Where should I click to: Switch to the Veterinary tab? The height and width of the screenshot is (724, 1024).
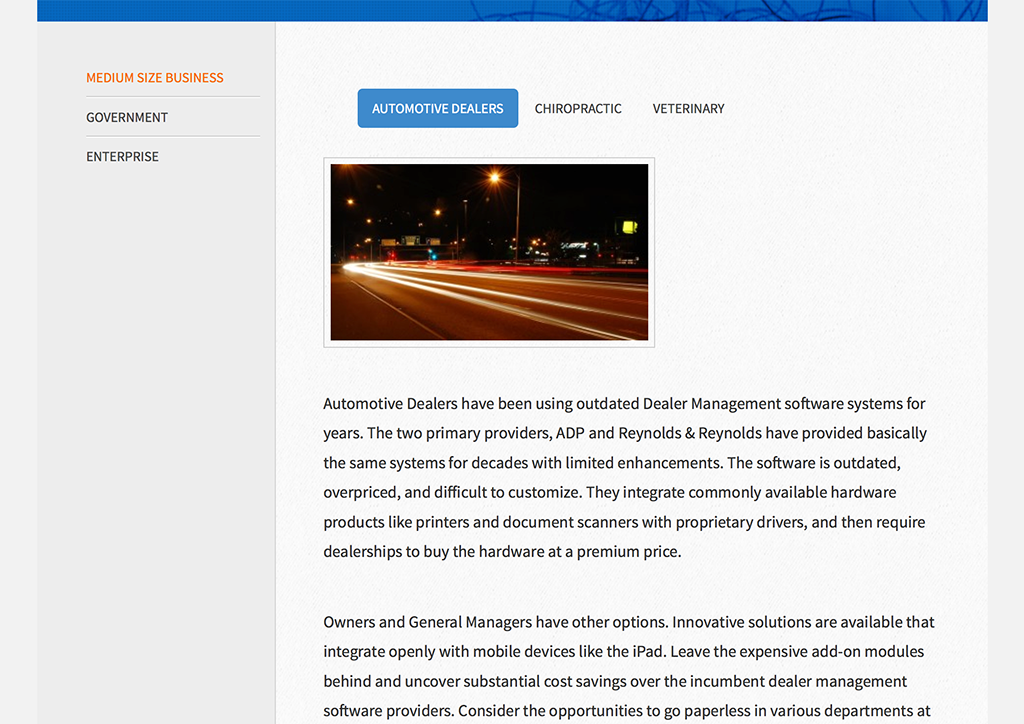688,108
